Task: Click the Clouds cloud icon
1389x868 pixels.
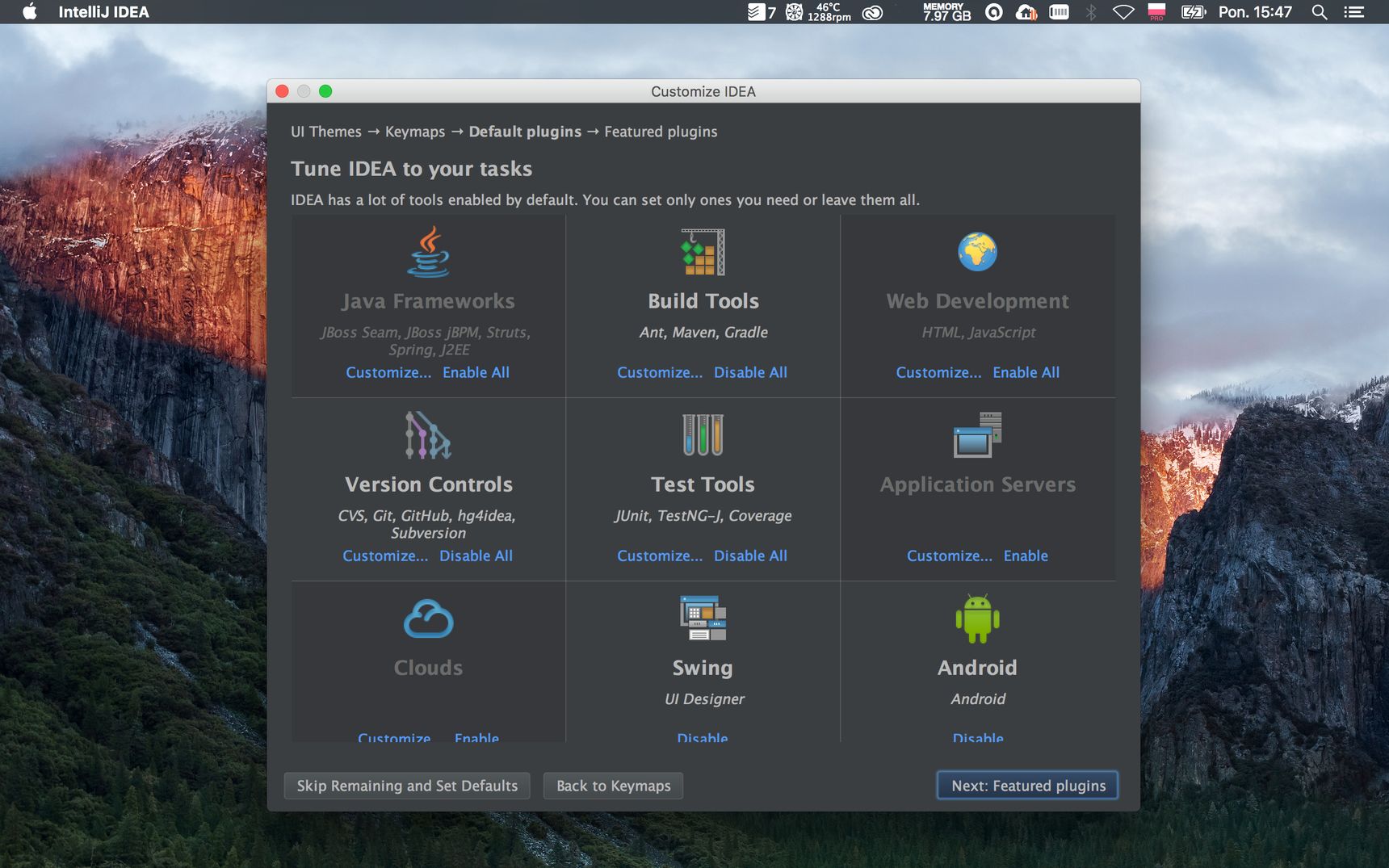Action: click(428, 619)
